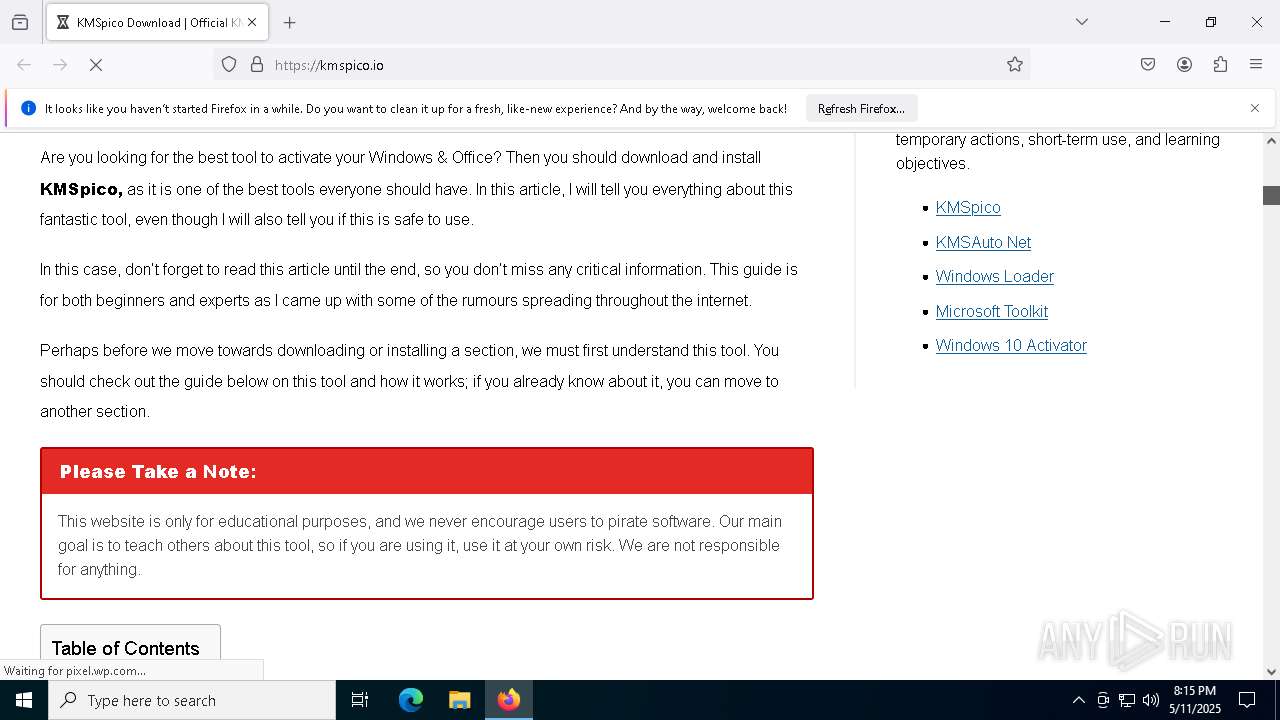The height and width of the screenshot is (720, 1280).
Task: Close the KMSpico Download tab
Action: pyautogui.click(x=252, y=22)
